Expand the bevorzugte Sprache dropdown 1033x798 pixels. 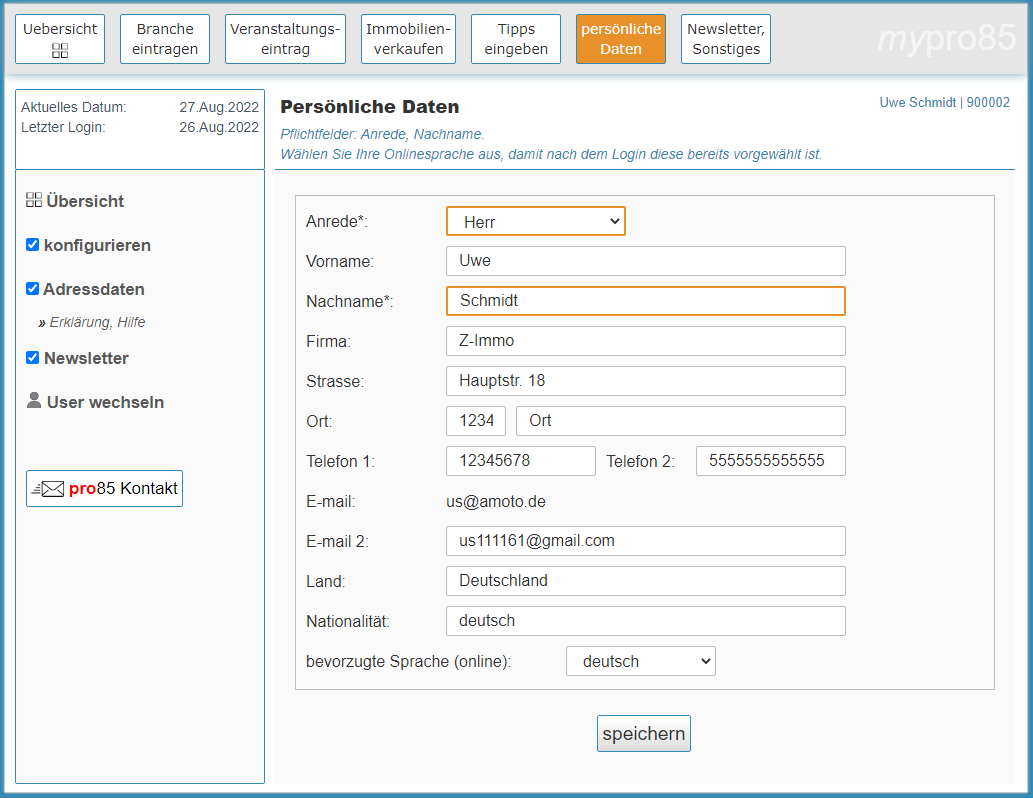[x=640, y=661]
